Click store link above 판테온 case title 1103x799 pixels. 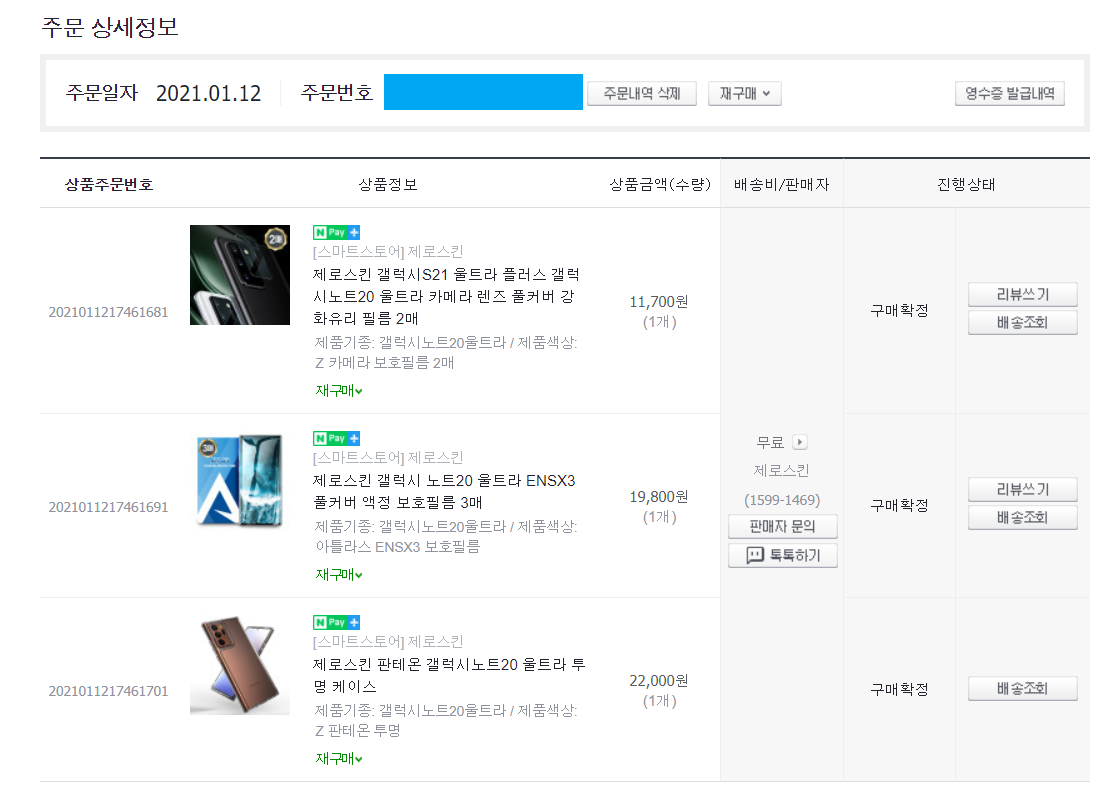[388, 642]
